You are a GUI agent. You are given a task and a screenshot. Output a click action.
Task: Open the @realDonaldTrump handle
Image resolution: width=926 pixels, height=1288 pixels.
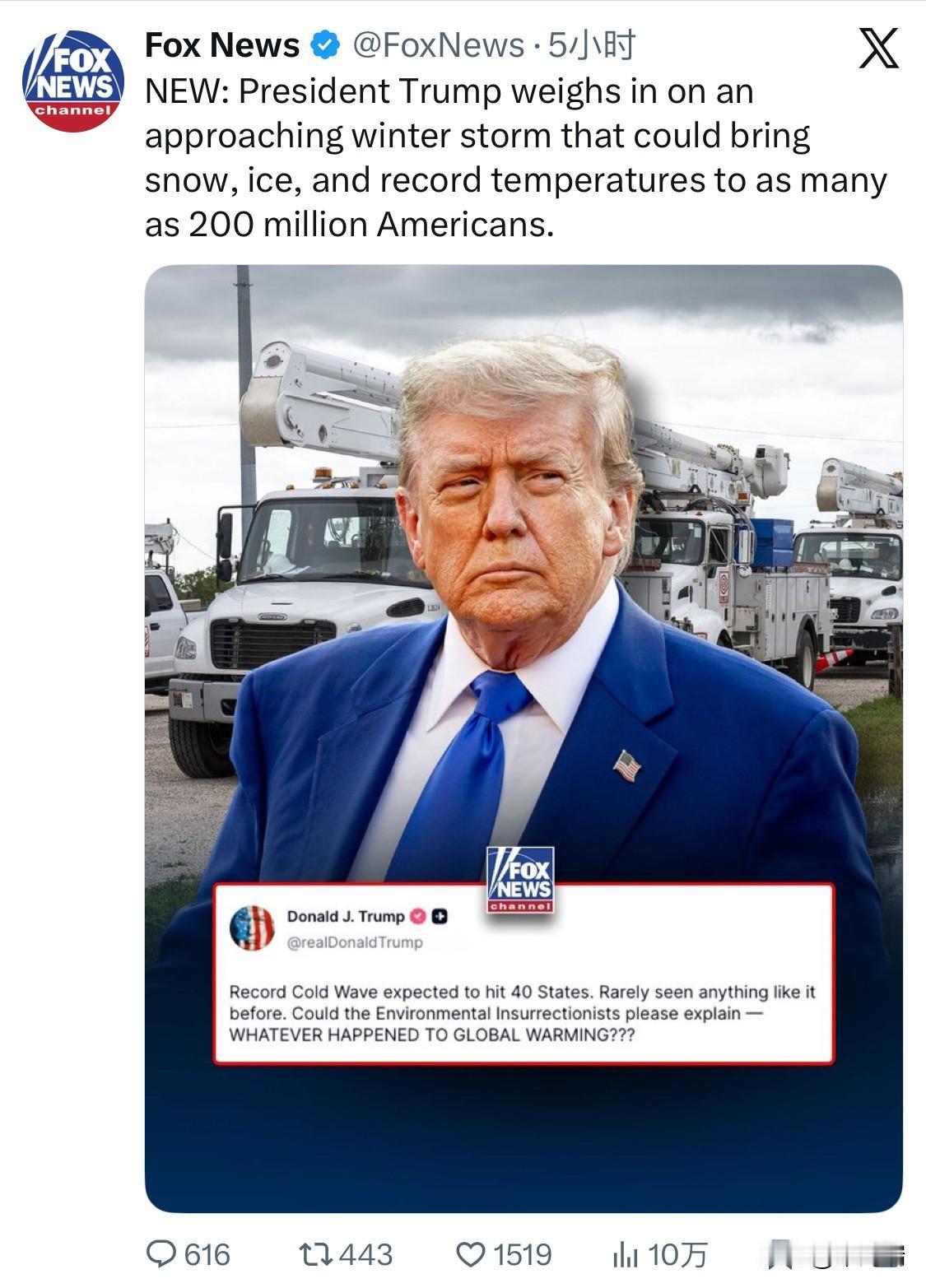point(355,942)
